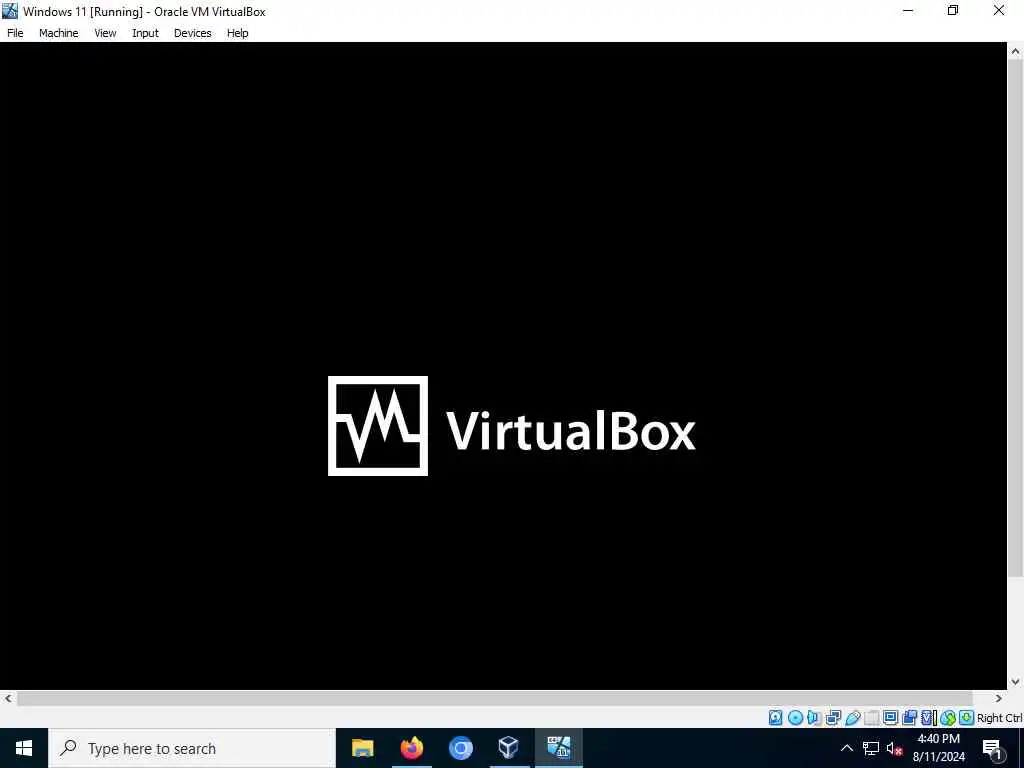Open VirtualBox Manager cube icon in taskbar
1024x768 pixels.
tap(509, 748)
